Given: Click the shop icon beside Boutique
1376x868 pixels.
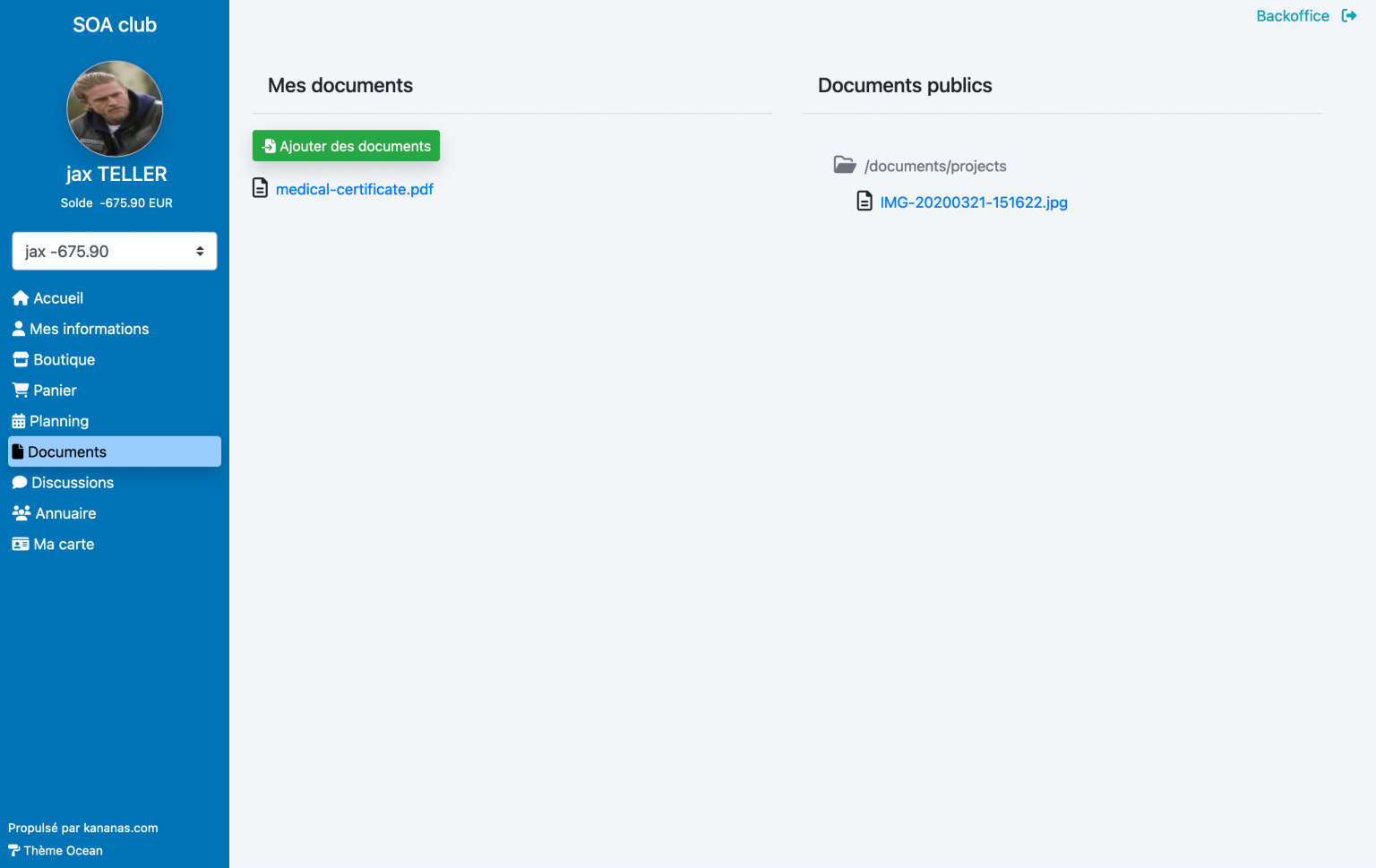Looking at the screenshot, I should tap(20, 359).
